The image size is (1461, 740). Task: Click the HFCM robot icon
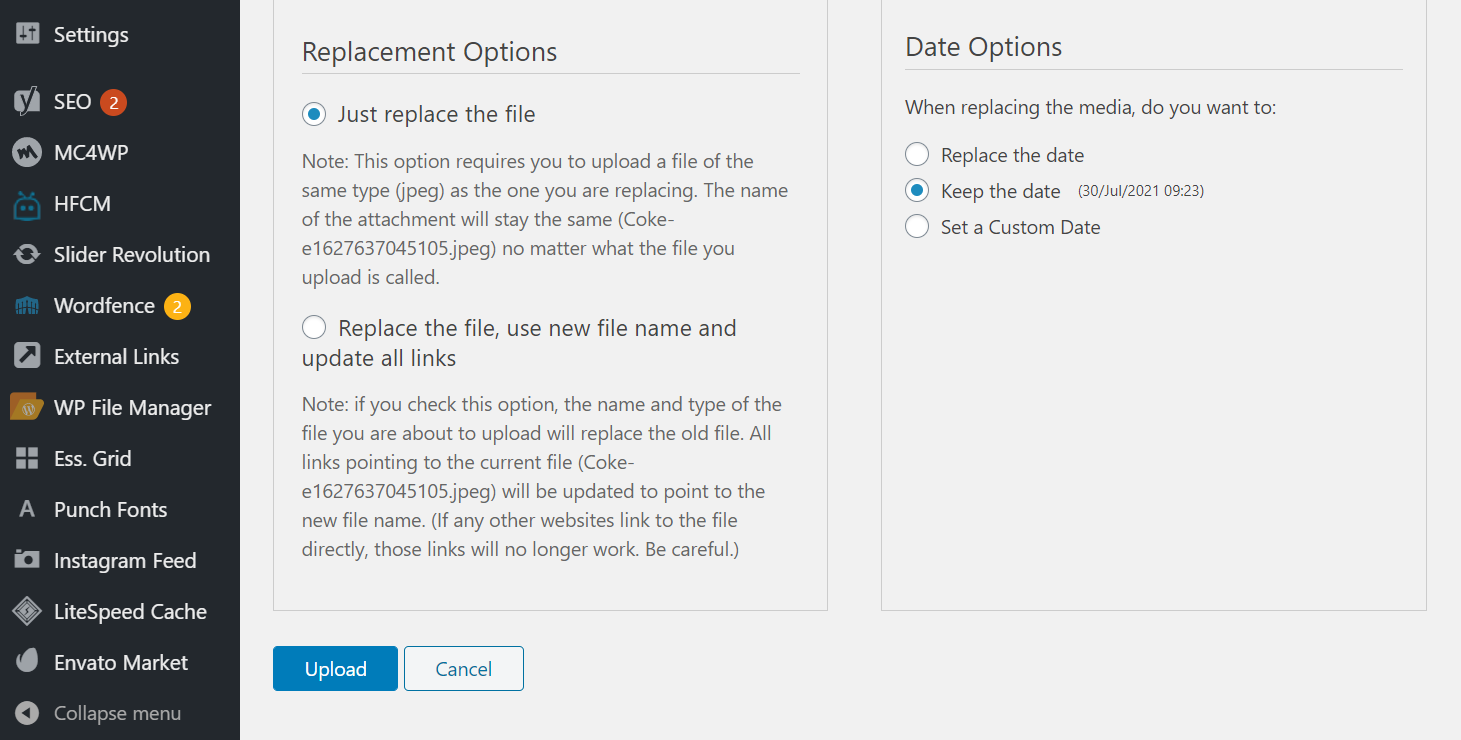(27, 204)
